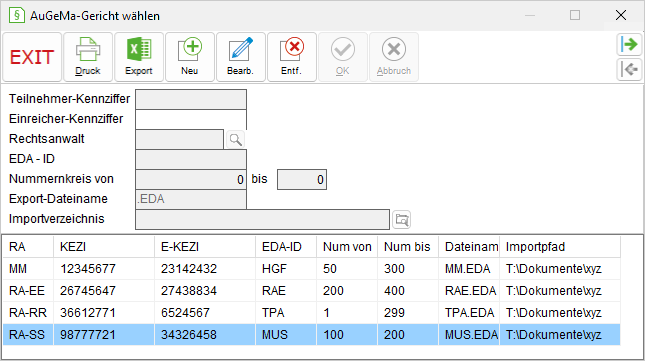Click KEZI value 26745647
Image resolution: width=645 pixels, height=361 pixels.
click(x=88, y=291)
